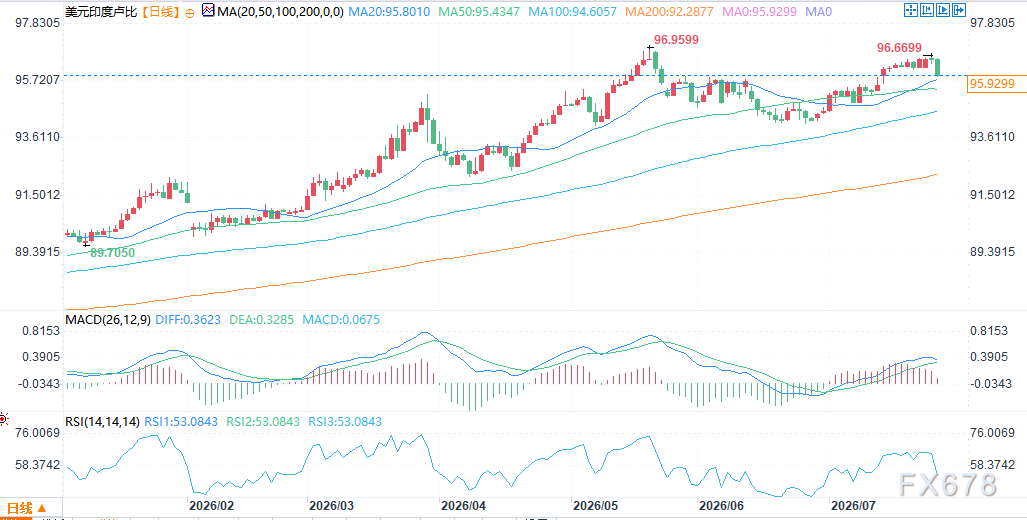Click the DEA:0.3285 readout
1027x520 pixels.
[x=261, y=320]
